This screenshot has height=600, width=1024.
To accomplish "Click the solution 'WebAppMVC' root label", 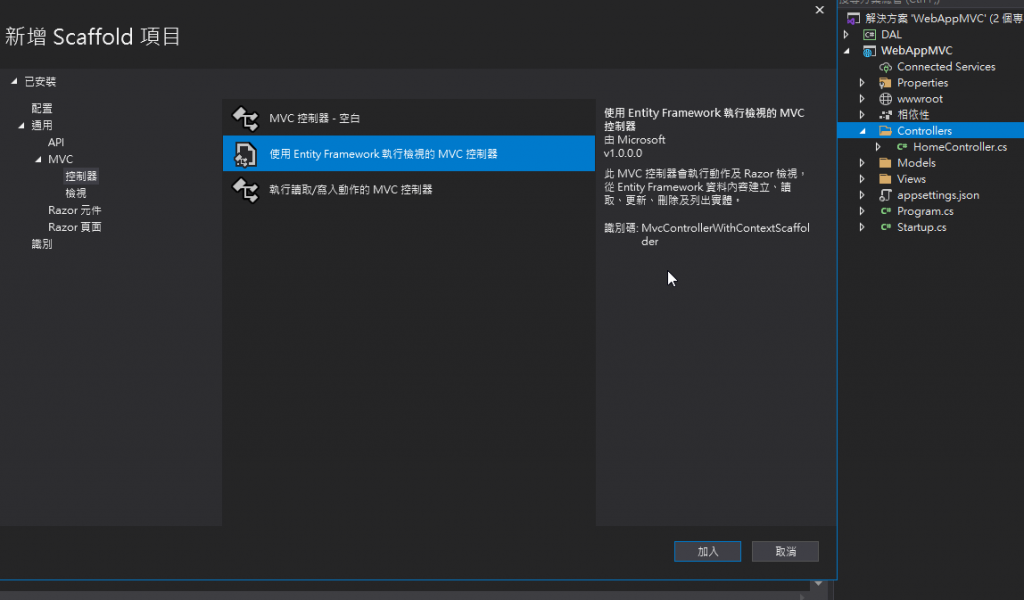I will (944, 18).
